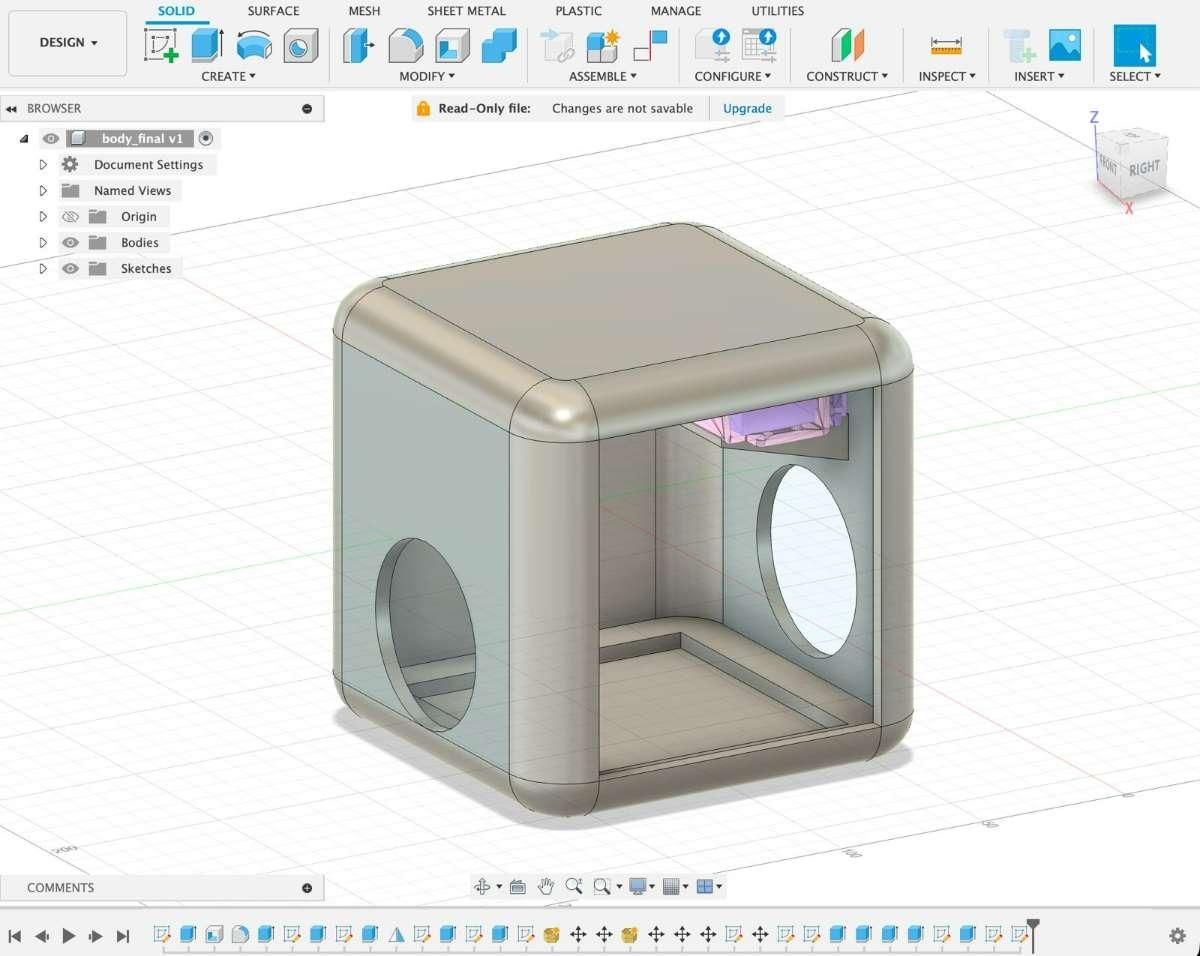The width and height of the screenshot is (1200, 956).
Task: Hide the Bodies folder
Action: click(70, 243)
